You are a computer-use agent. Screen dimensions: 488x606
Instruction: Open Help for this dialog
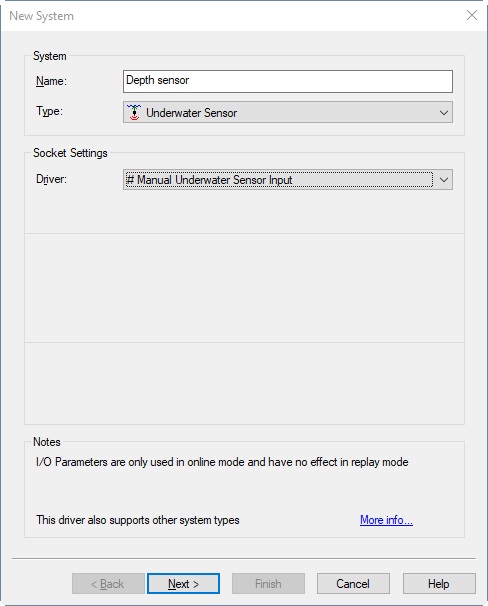(x=439, y=584)
